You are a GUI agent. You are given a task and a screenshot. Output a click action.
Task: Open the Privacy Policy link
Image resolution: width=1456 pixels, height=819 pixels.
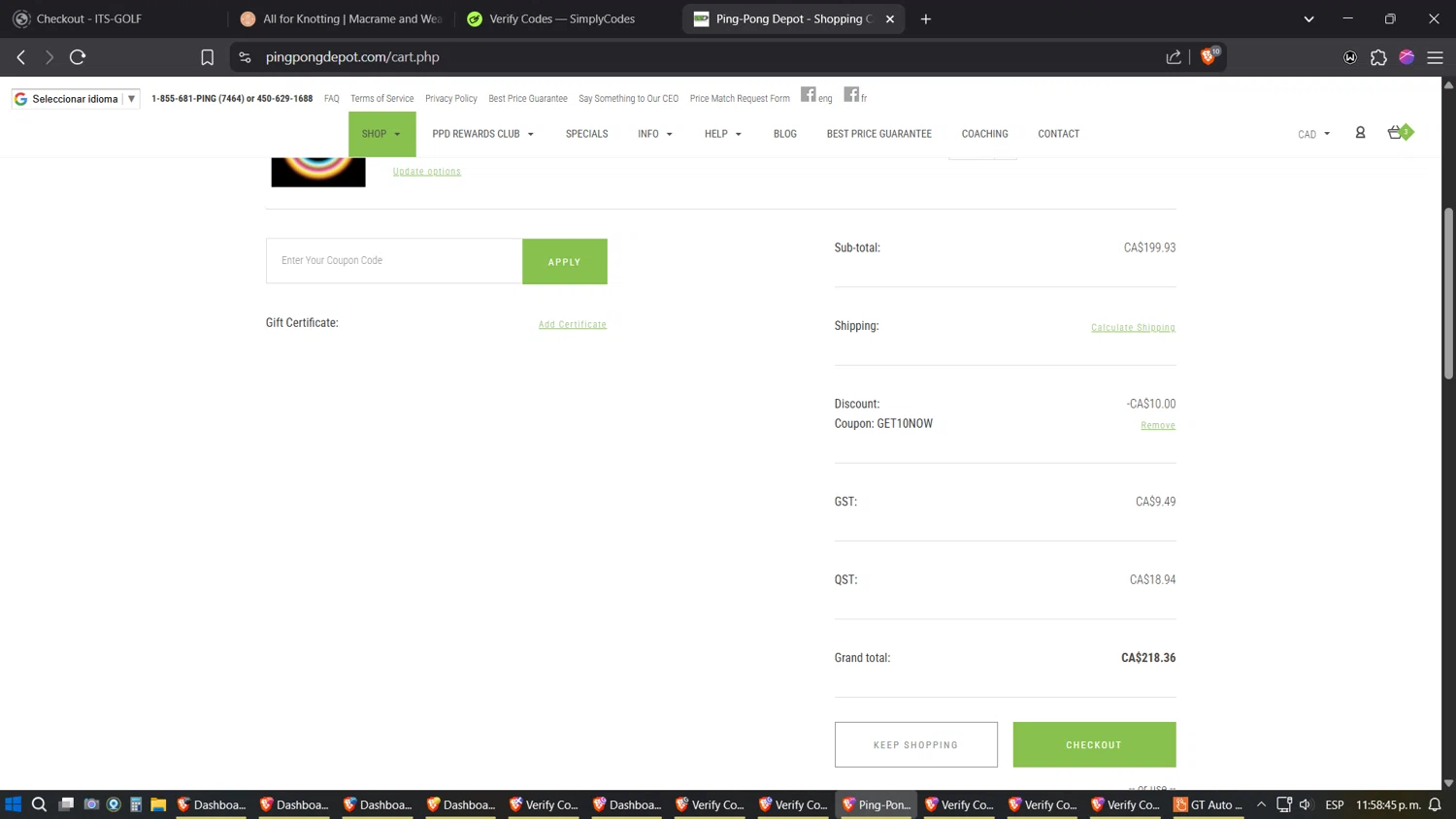[451, 99]
